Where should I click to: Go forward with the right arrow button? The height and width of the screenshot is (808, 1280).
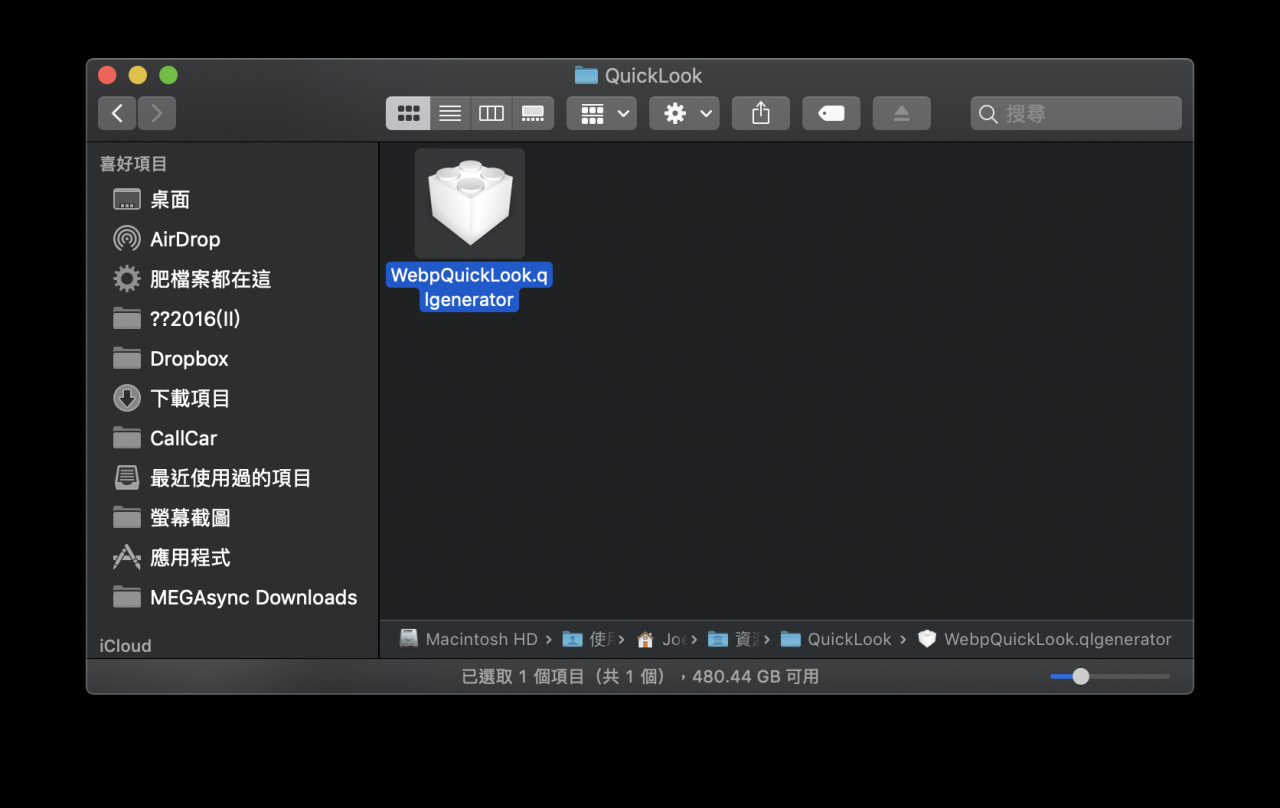[x=157, y=113]
